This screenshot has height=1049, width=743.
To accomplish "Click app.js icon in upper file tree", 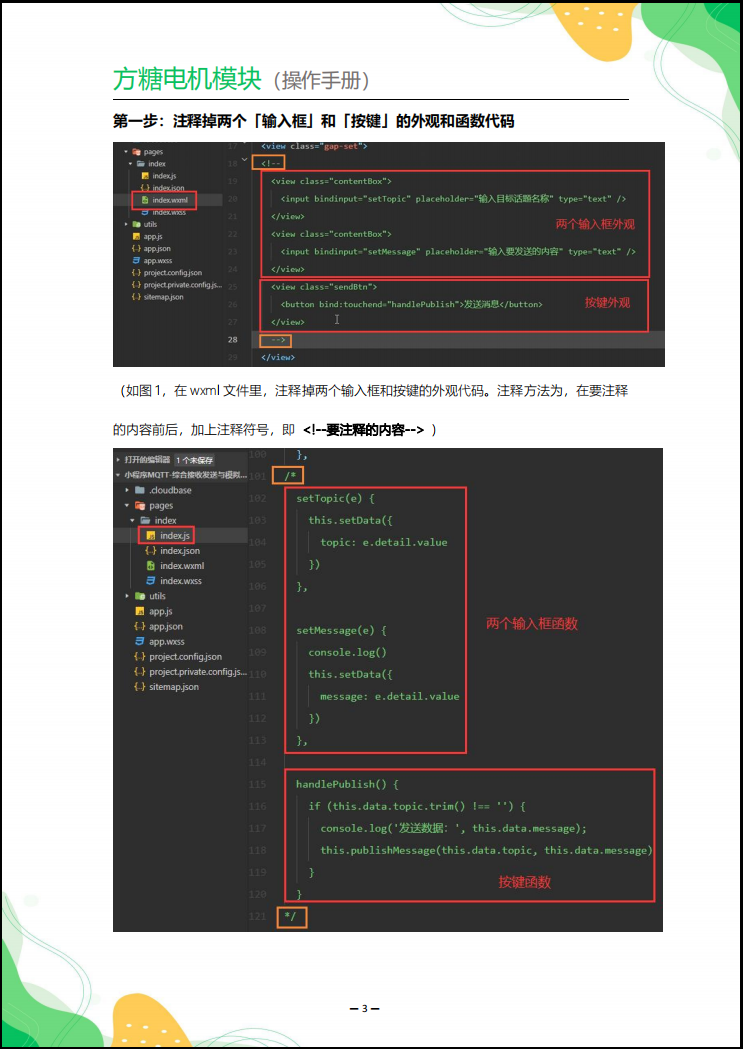I will pyautogui.click(x=136, y=236).
